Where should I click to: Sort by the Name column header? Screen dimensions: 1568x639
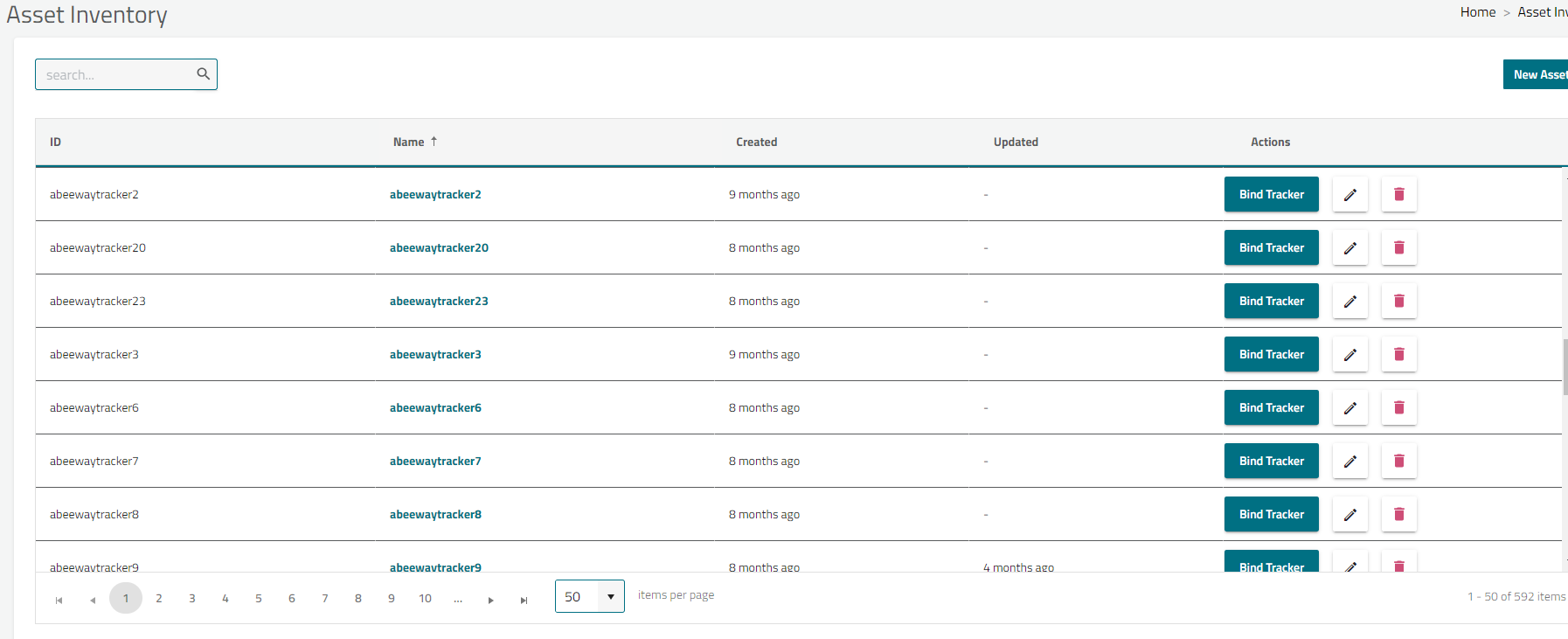[x=408, y=142]
